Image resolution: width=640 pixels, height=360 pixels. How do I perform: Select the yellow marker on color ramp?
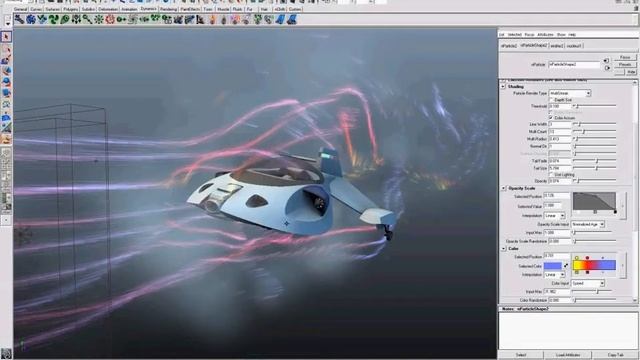pos(577,258)
